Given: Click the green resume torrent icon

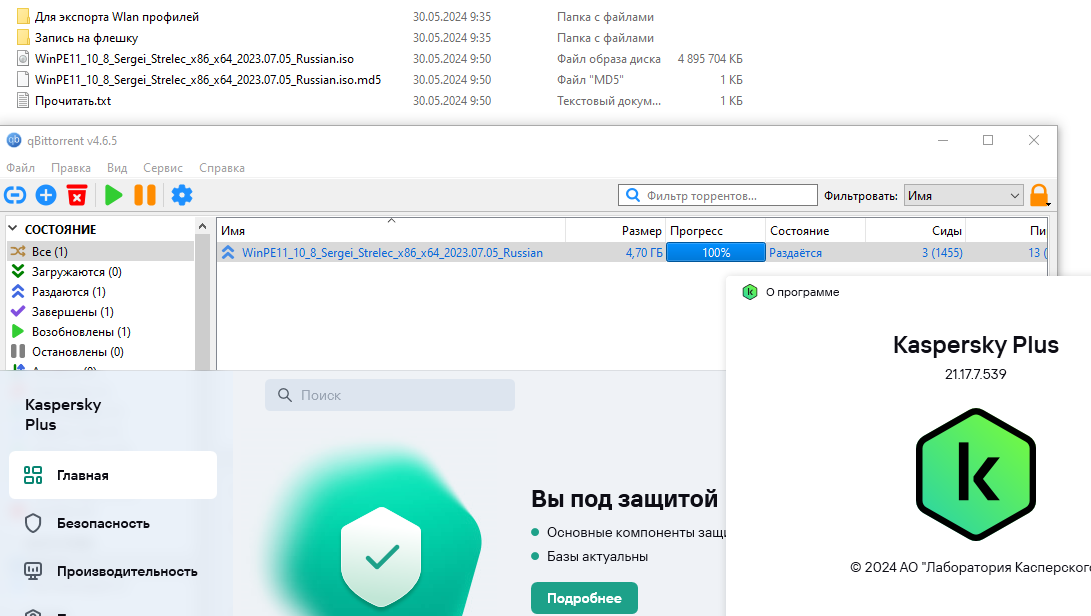Looking at the screenshot, I should coord(113,196).
